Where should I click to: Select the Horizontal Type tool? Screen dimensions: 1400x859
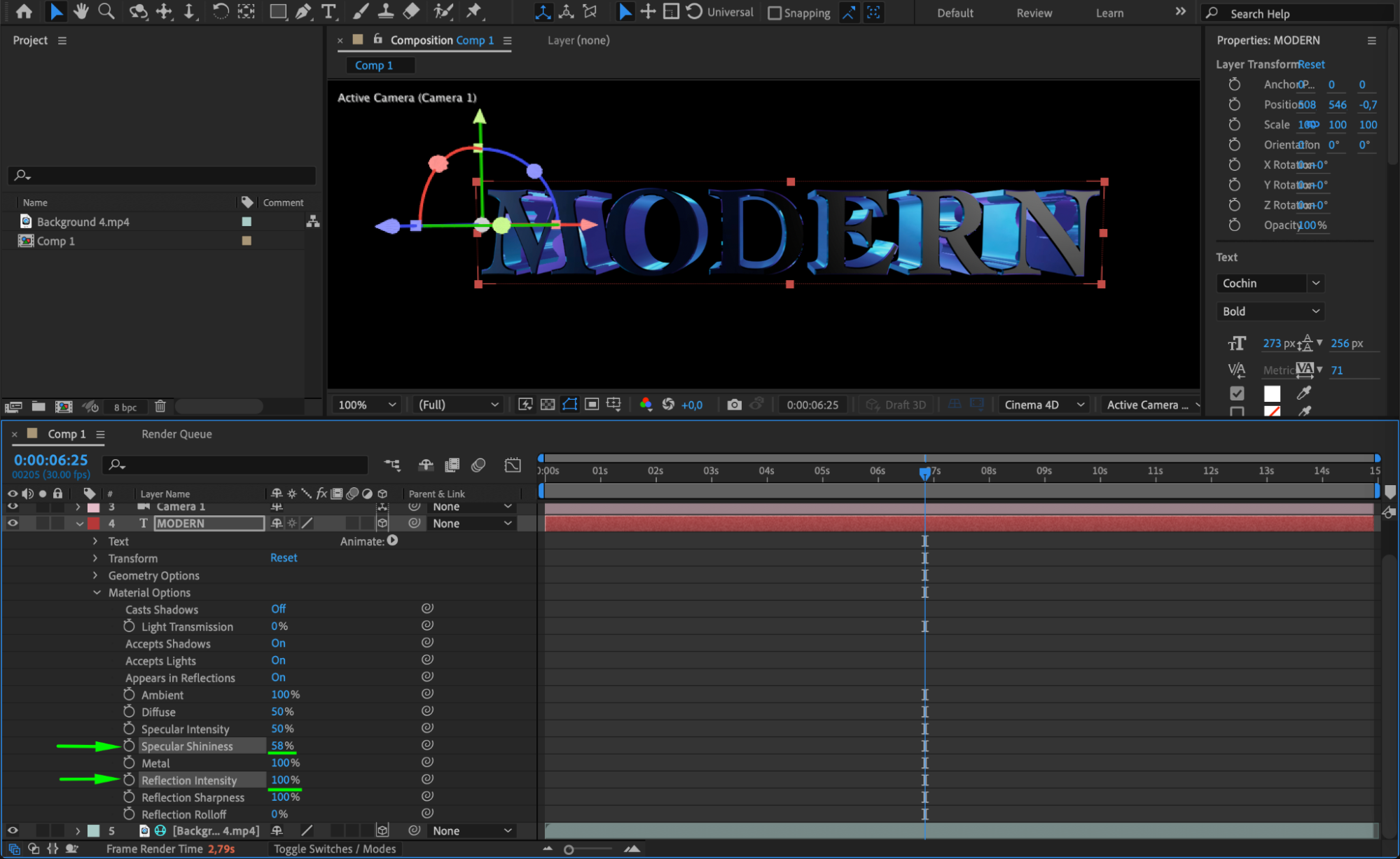point(328,11)
